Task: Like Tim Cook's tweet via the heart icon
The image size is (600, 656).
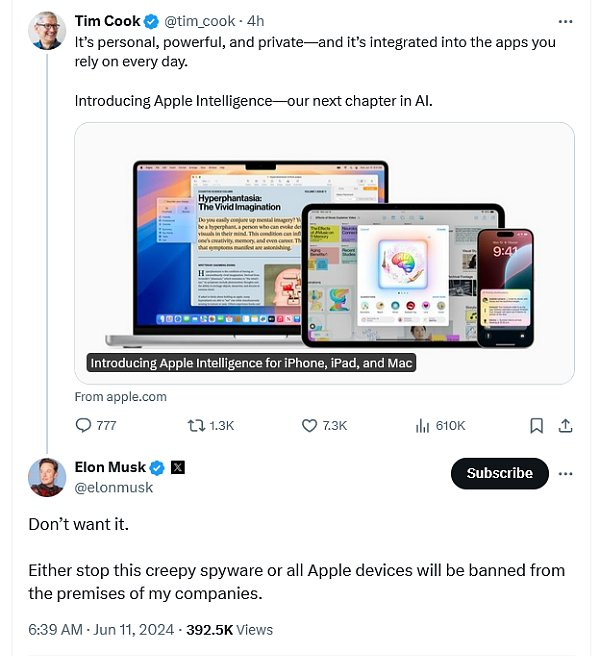Action: 309,425
